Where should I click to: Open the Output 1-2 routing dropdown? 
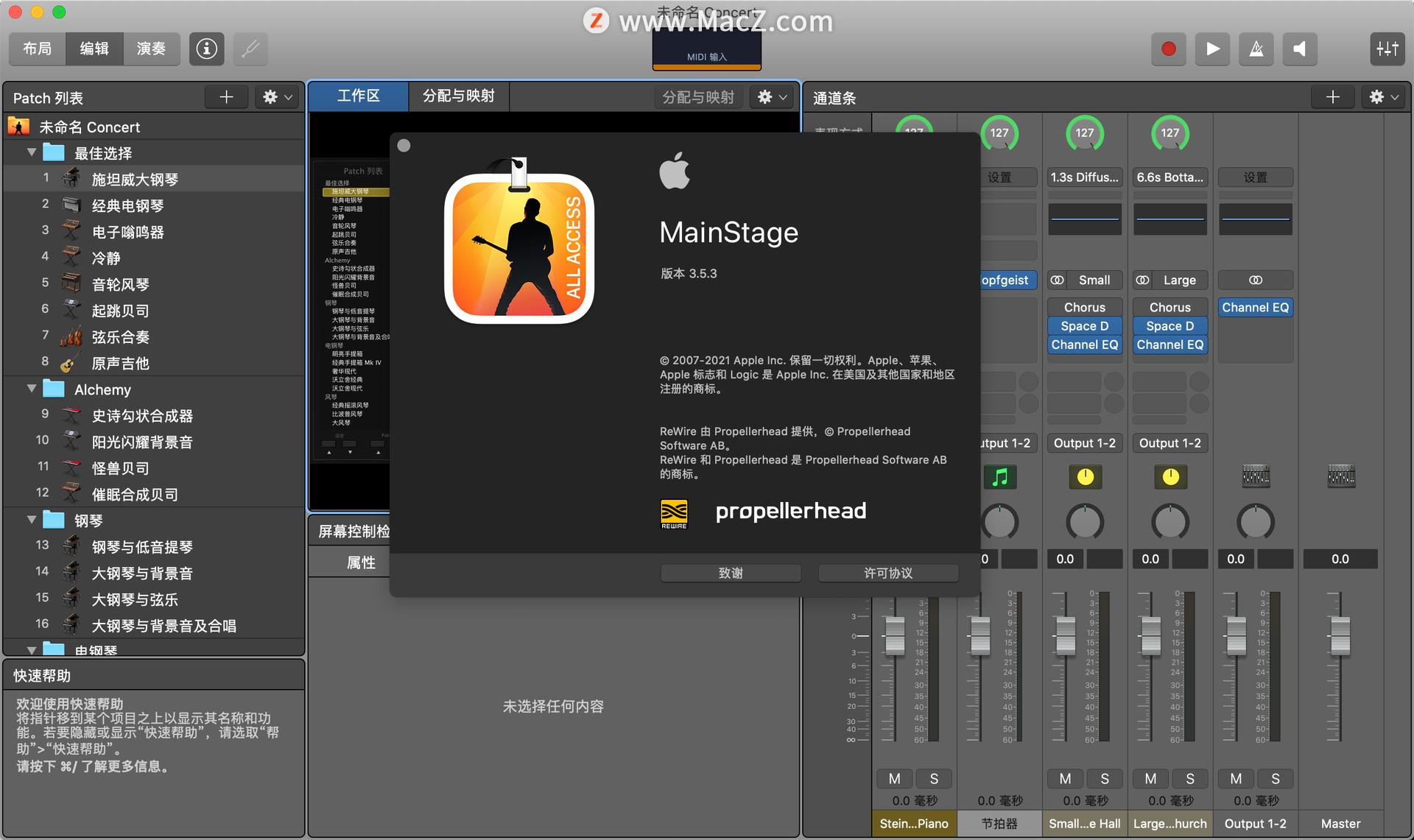point(1084,442)
